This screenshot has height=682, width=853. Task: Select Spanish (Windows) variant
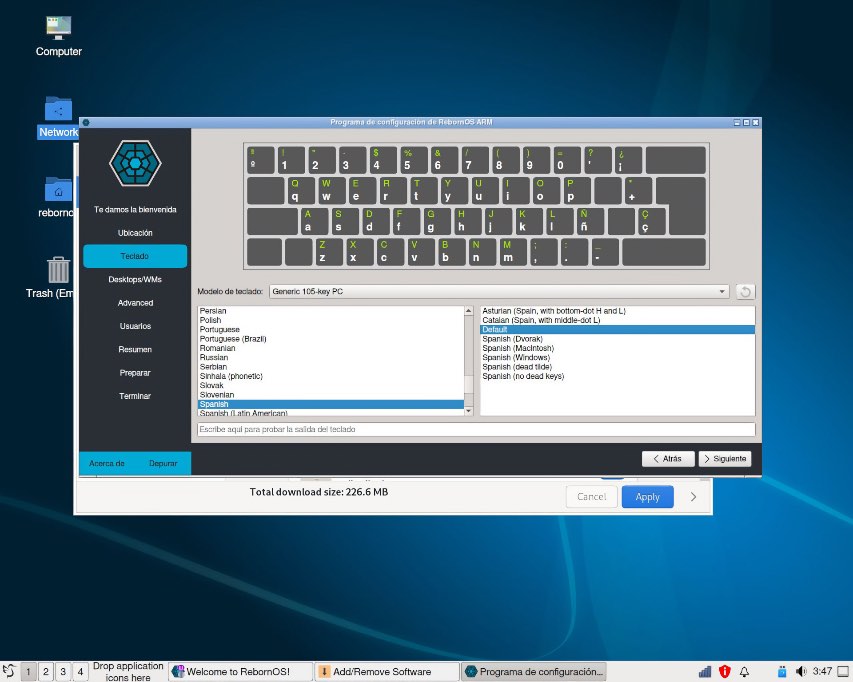point(617,357)
